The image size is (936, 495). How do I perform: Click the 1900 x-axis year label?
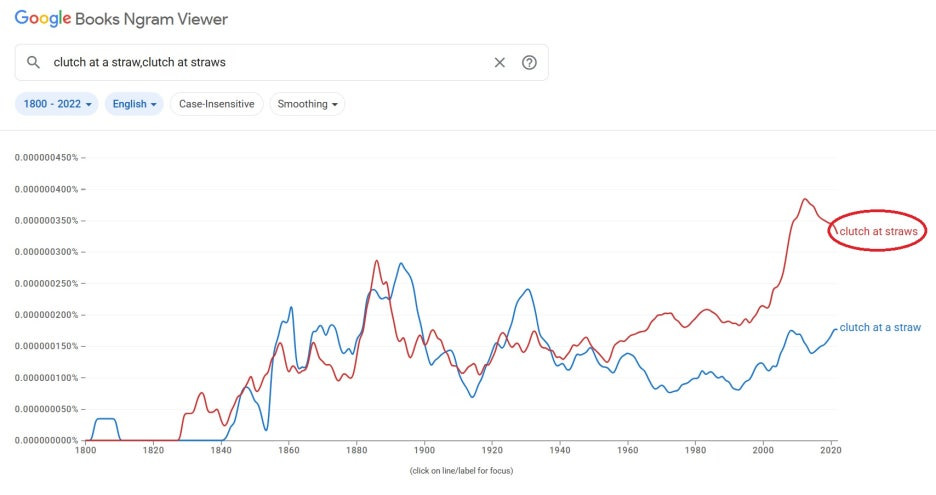click(424, 450)
